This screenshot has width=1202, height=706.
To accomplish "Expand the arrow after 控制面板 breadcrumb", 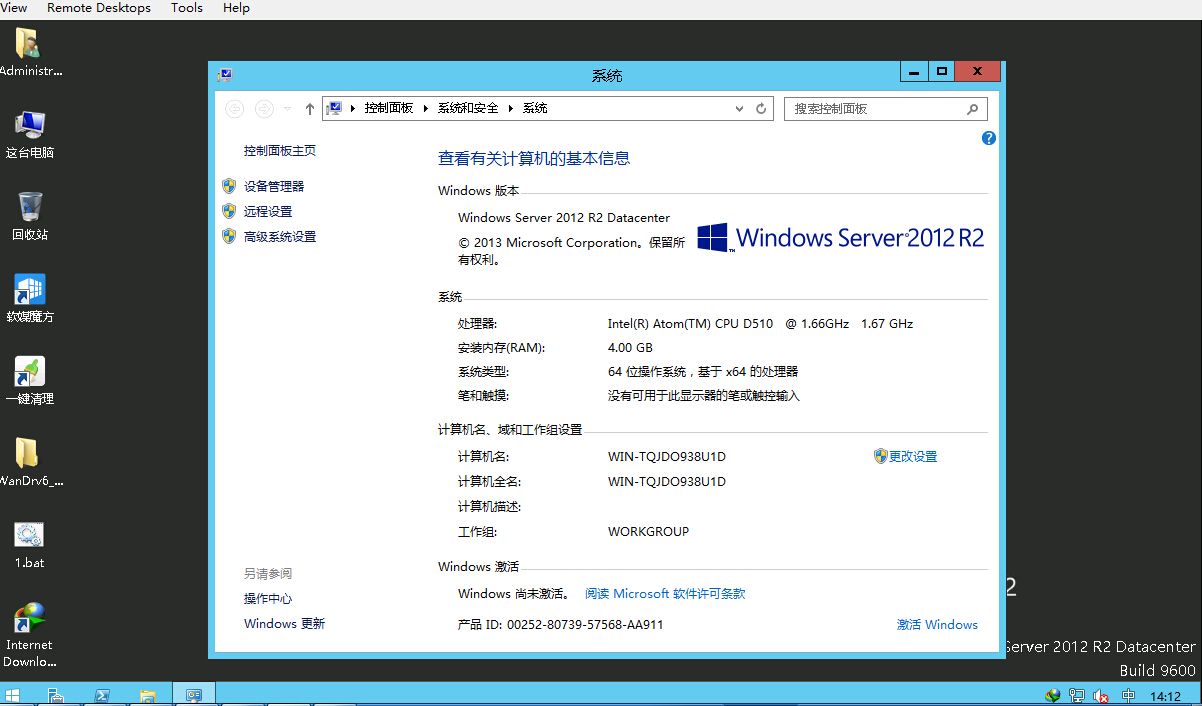I will (425, 109).
